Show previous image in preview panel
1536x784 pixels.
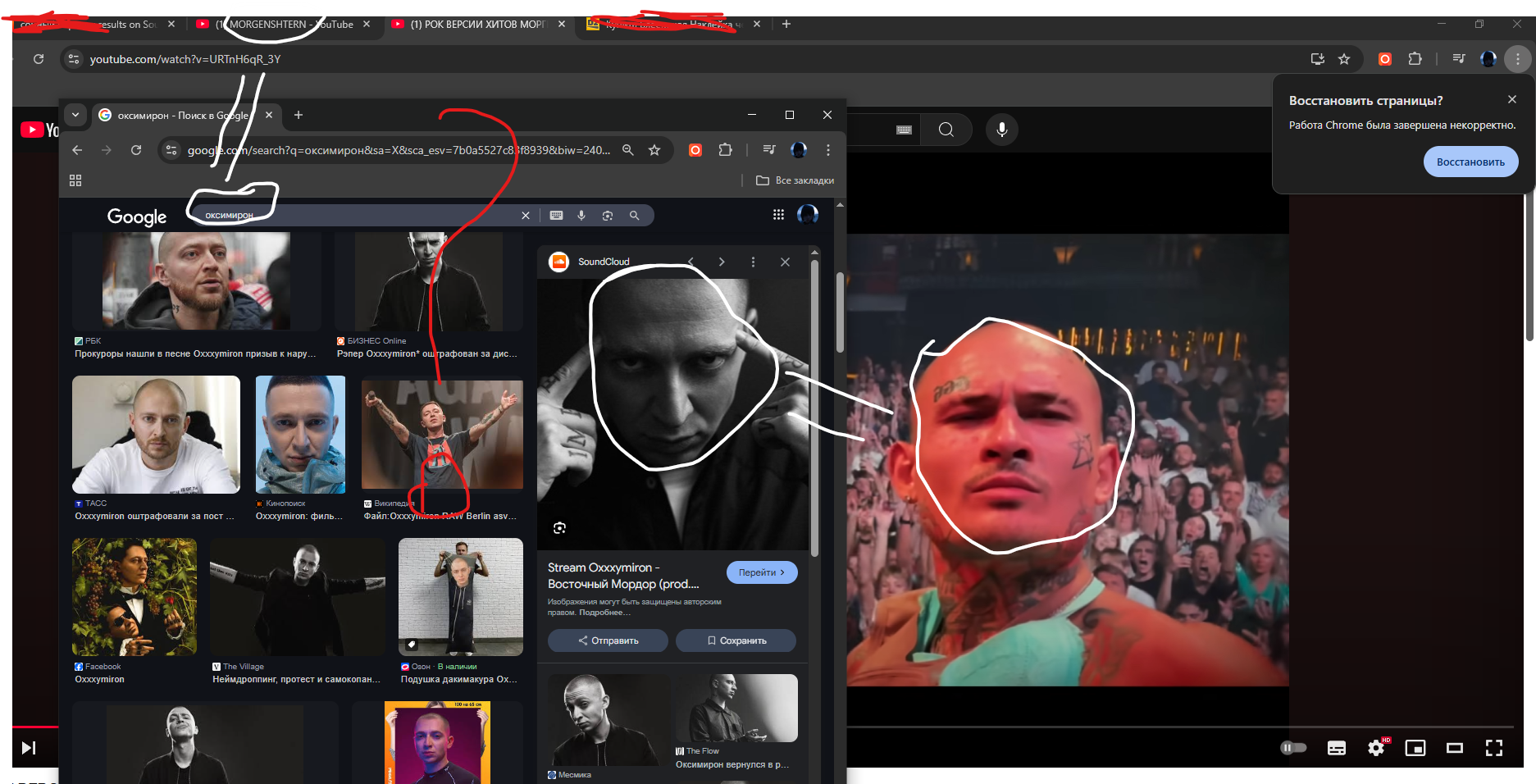[x=691, y=262]
